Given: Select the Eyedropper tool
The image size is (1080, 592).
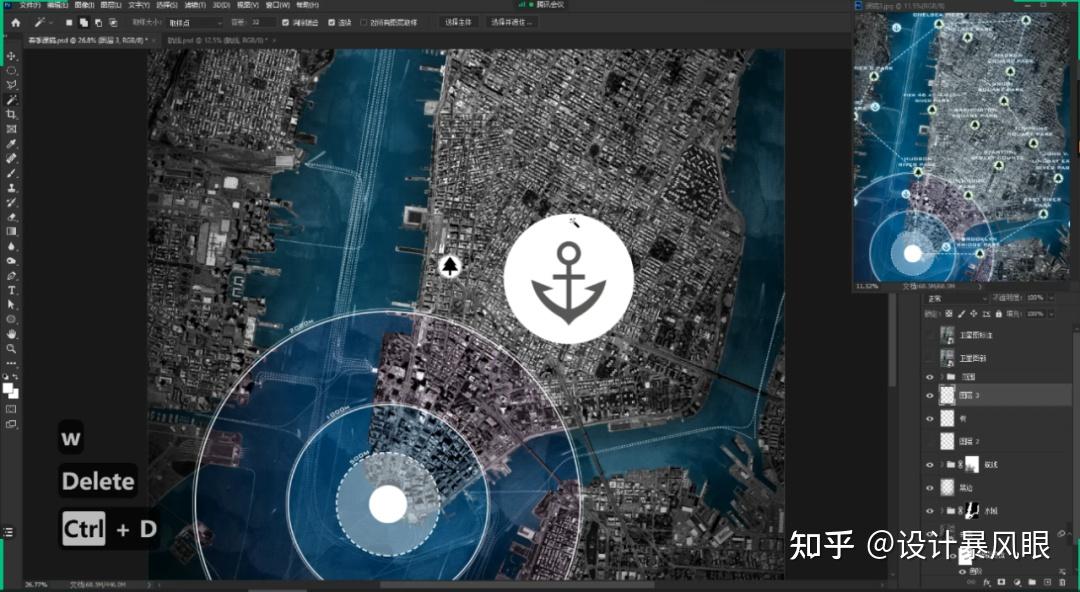Looking at the screenshot, I should (x=11, y=143).
